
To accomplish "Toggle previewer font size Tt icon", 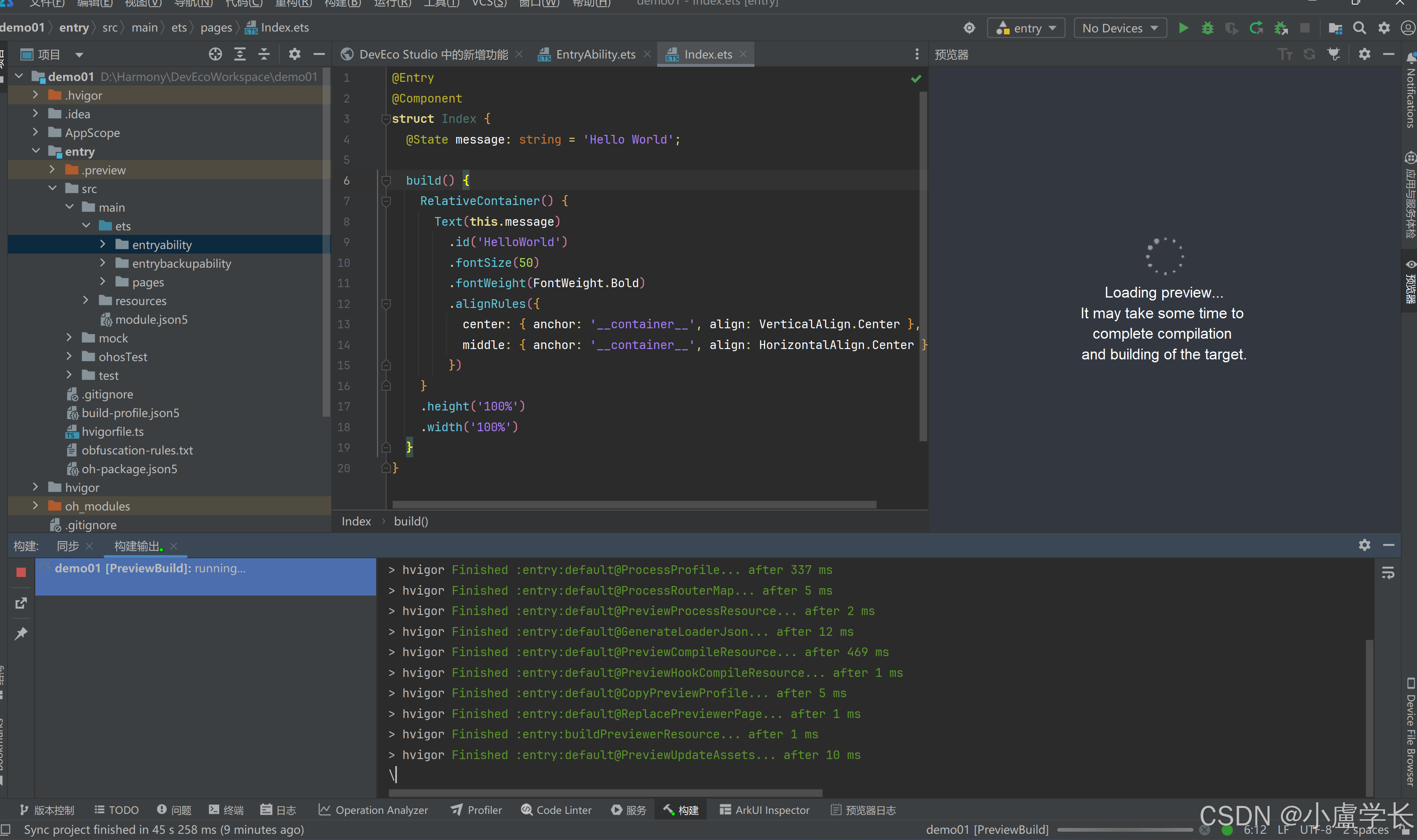I will (x=1285, y=54).
